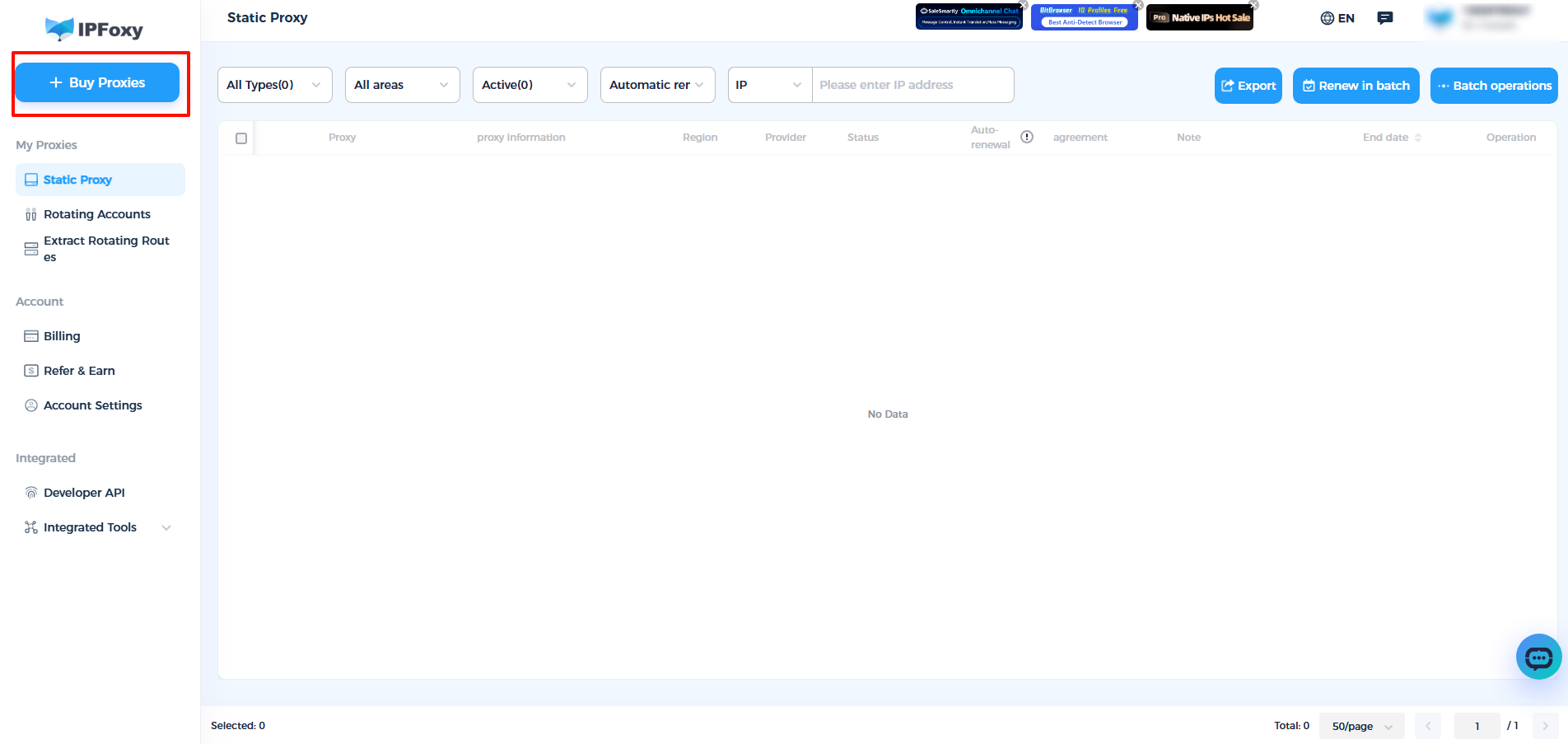Click the IPFoxy logo

point(95,28)
